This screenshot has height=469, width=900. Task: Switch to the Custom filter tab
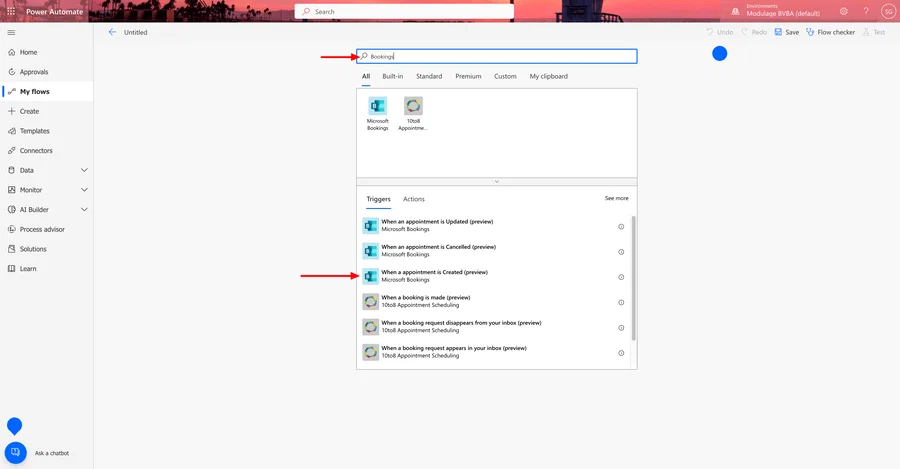click(x=505, y=76)
